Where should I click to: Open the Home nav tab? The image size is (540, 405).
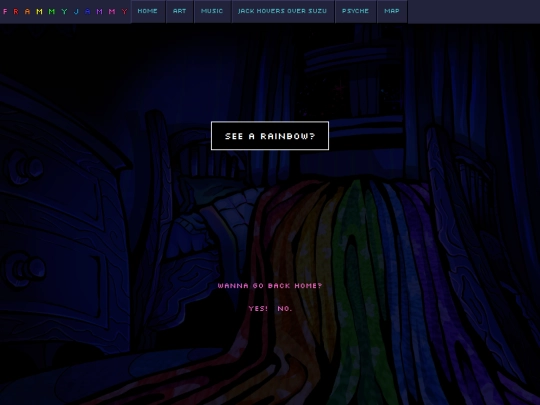click(148, 11)
